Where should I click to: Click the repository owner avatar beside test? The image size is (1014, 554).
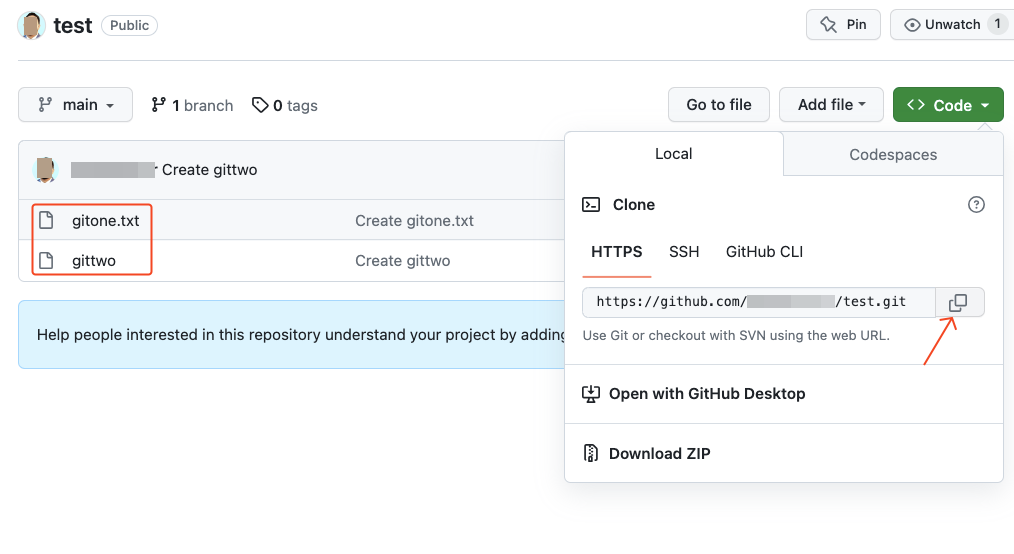click(x=32, y=25)
